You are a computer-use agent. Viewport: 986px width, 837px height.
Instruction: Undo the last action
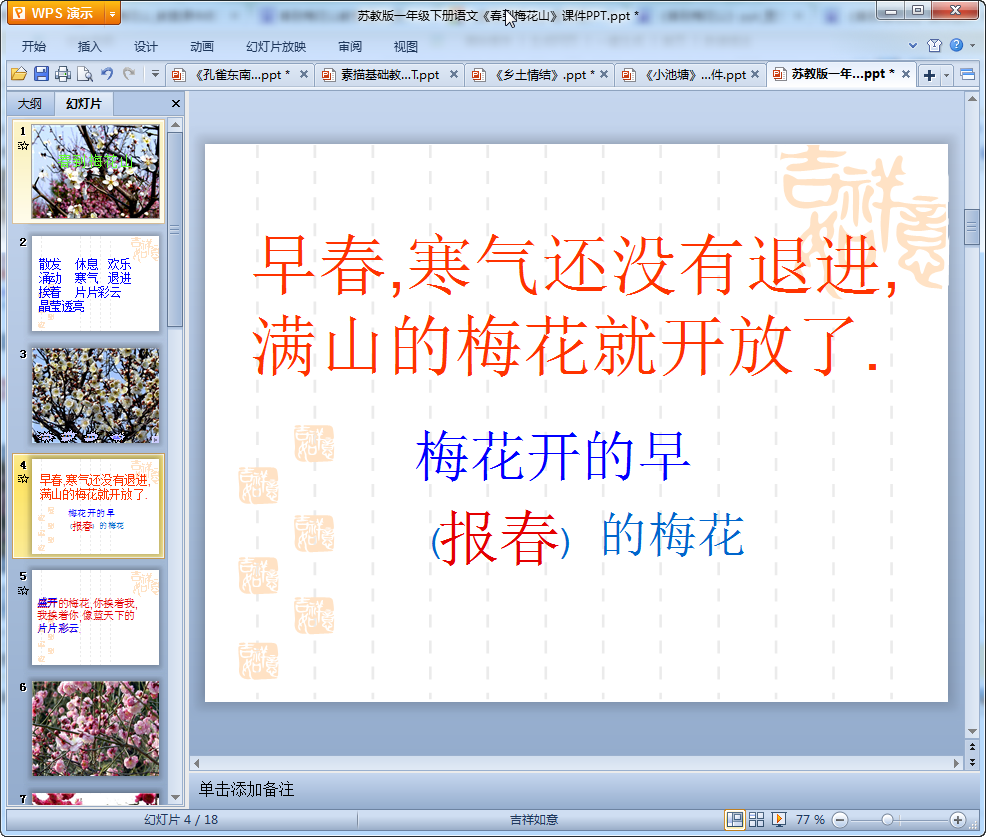107,74
